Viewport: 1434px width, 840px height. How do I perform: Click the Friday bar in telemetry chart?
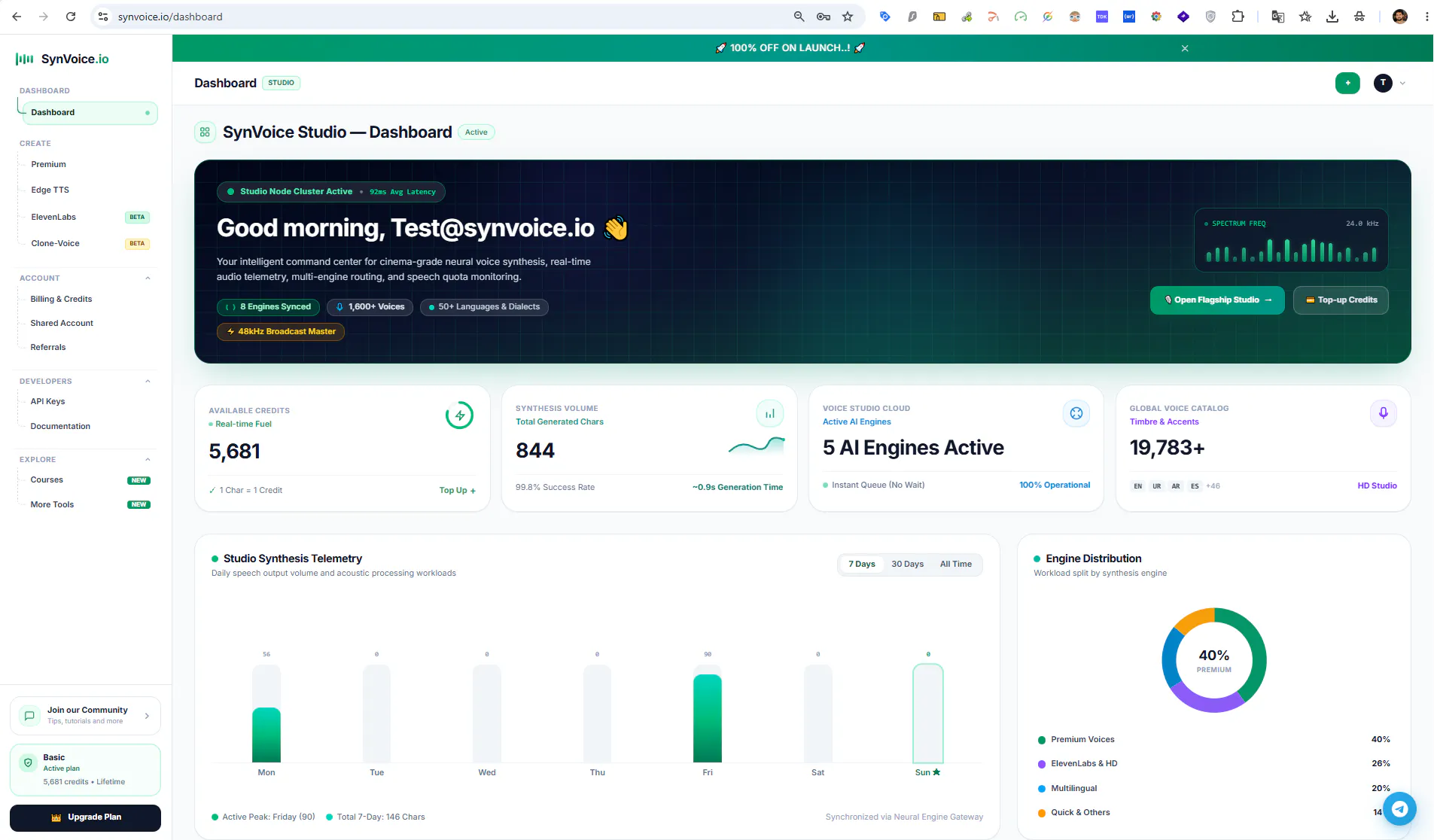coord(707,718)
